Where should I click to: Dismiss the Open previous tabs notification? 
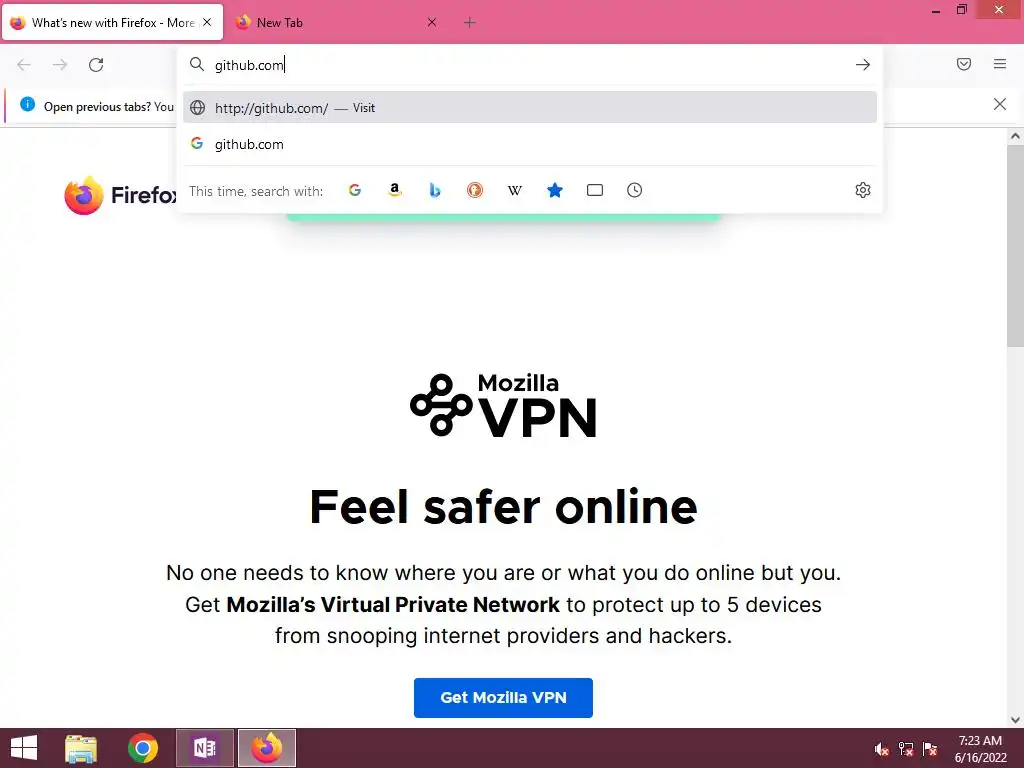[x=1000, y=104]
